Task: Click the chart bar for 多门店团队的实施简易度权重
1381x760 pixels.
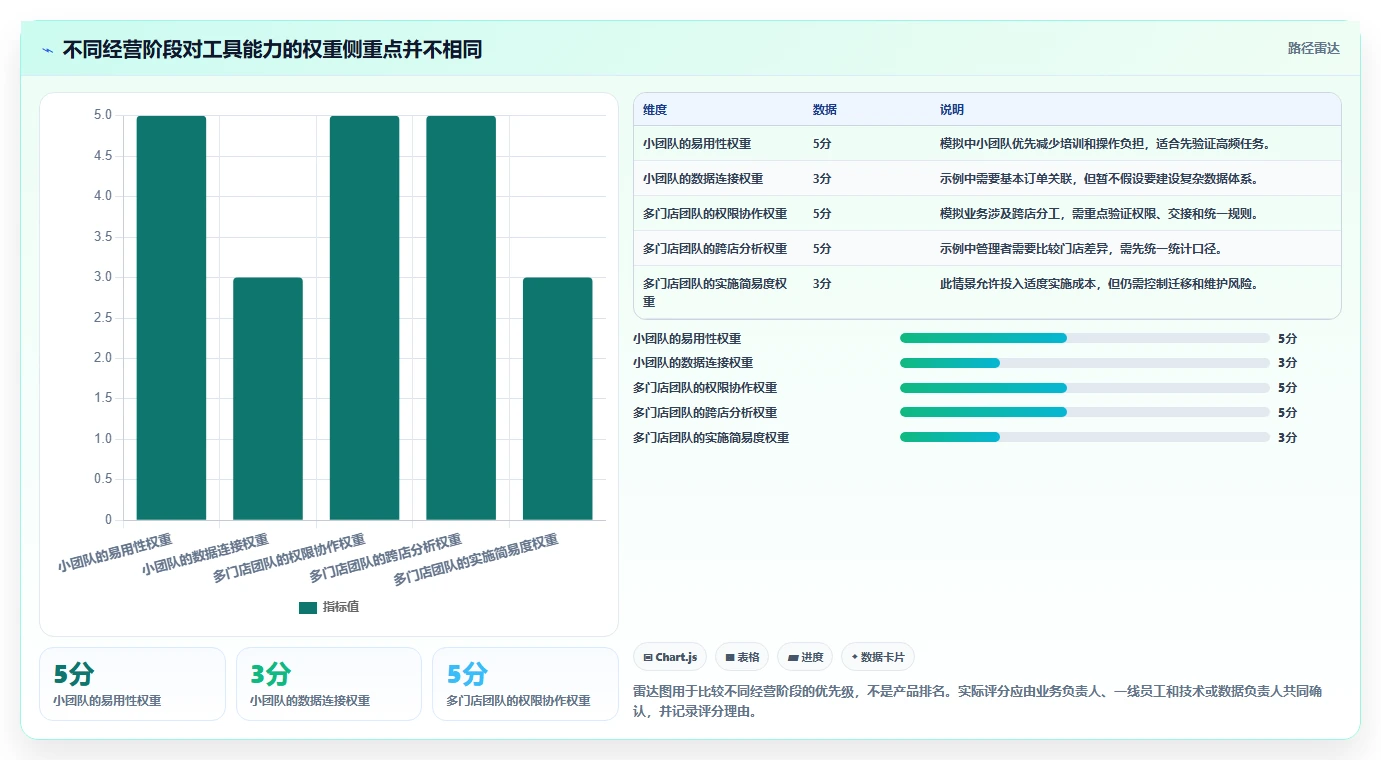Action: point(558,399)
